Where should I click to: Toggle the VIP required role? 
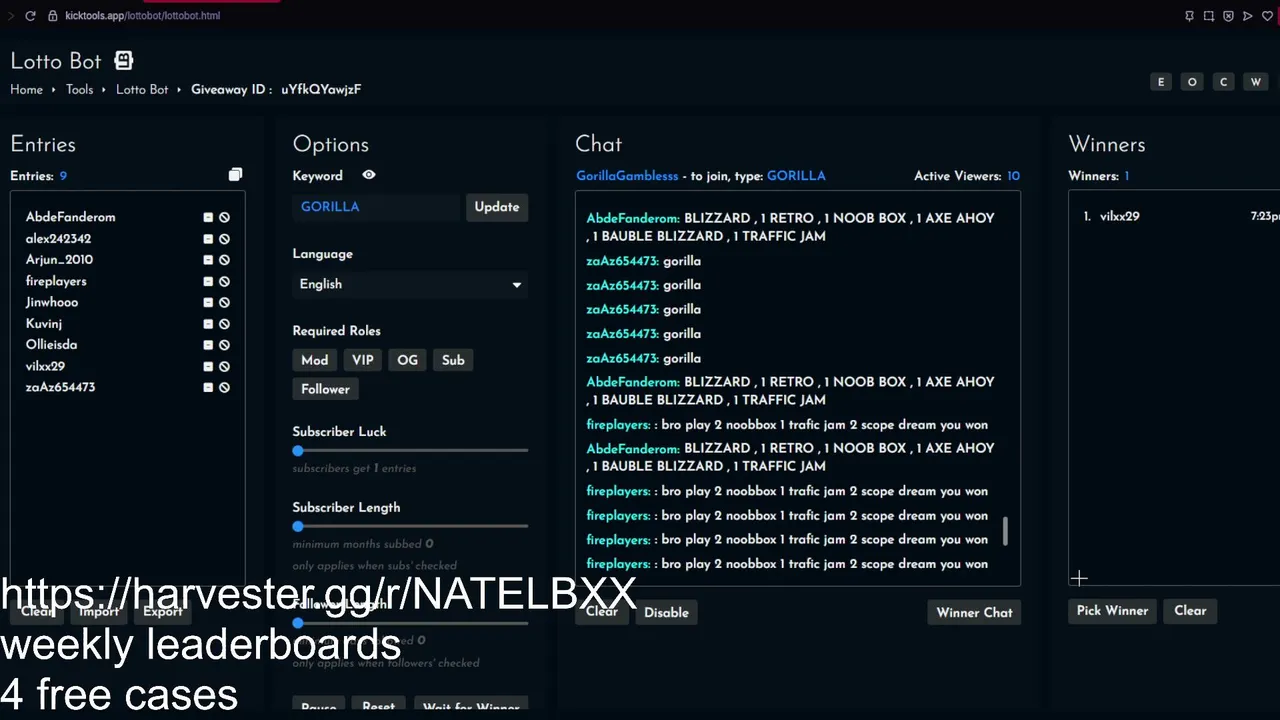363,360
